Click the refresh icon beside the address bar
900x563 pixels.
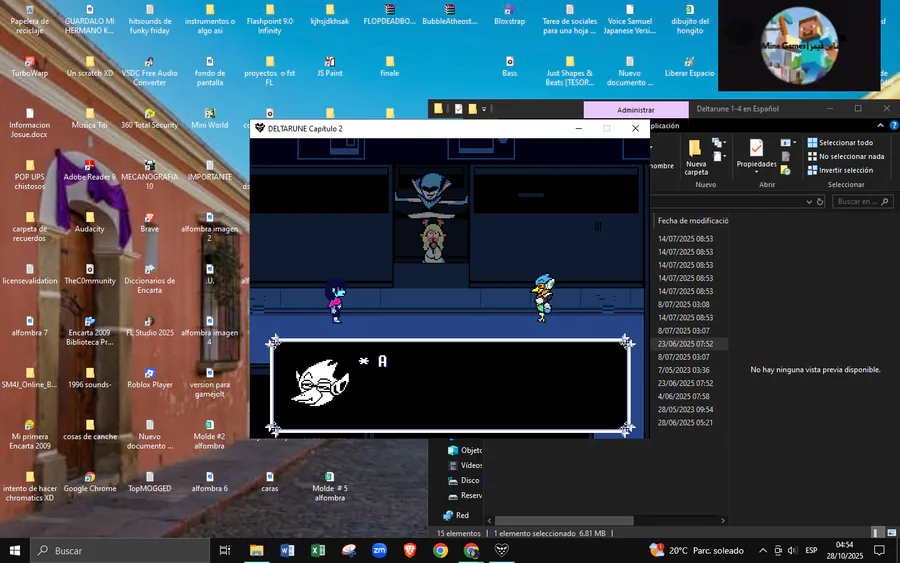click(820, 201)
